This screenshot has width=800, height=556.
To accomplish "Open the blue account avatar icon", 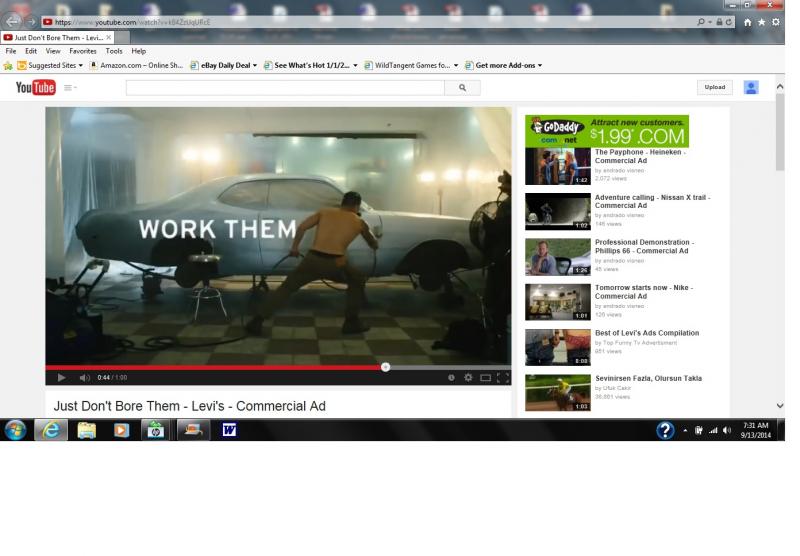I will click(x=751, y=87).
